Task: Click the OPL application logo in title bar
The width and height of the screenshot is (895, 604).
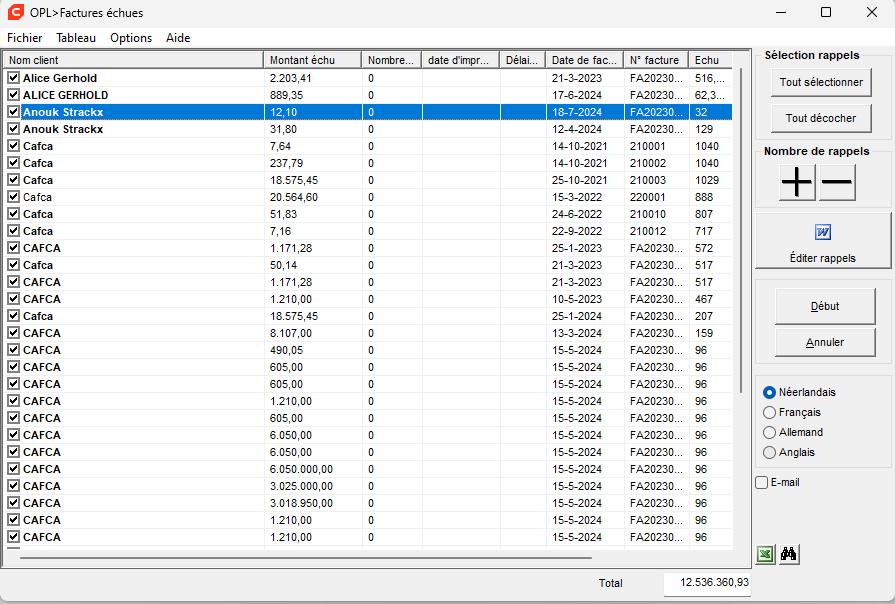Action: click(15, 12)
